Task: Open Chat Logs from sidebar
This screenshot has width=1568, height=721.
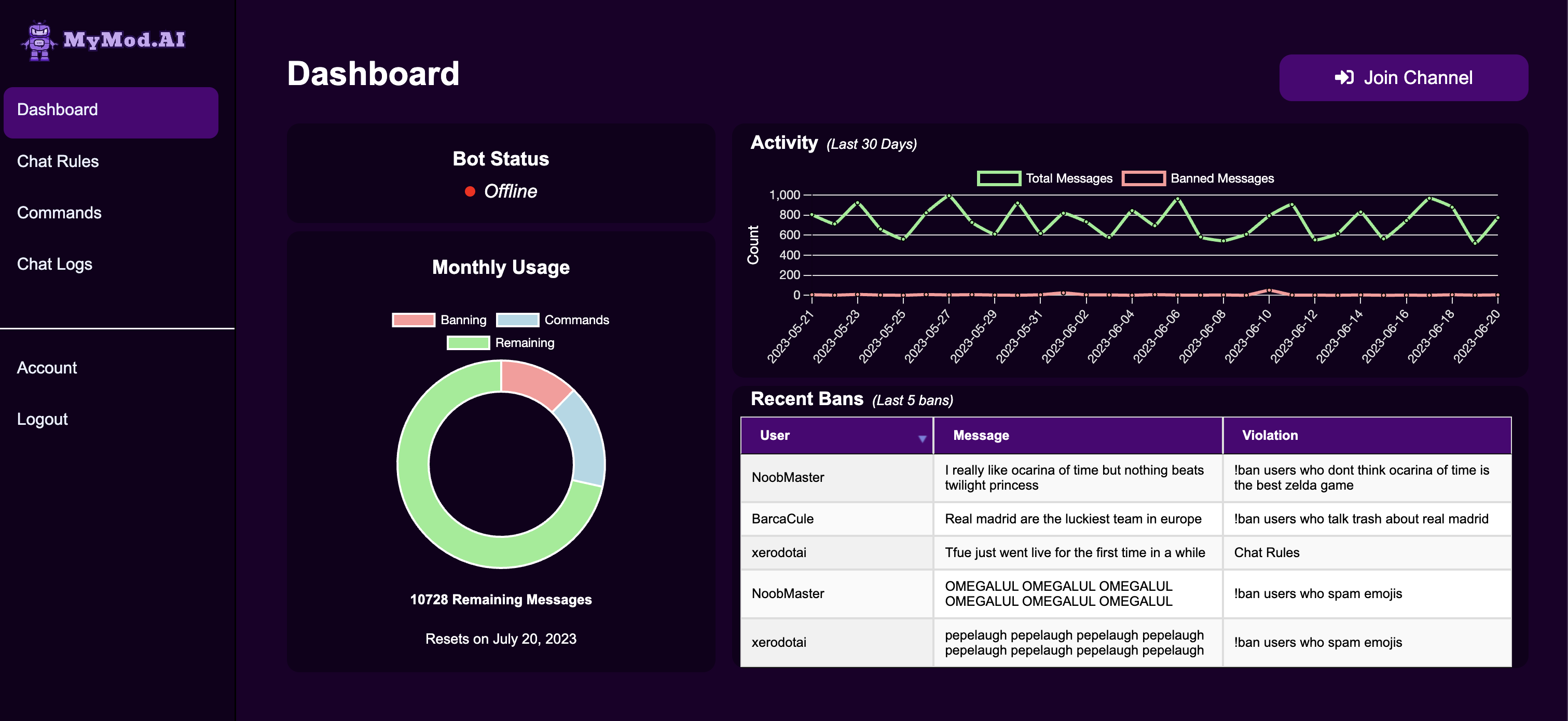Action: click(54, 264)
